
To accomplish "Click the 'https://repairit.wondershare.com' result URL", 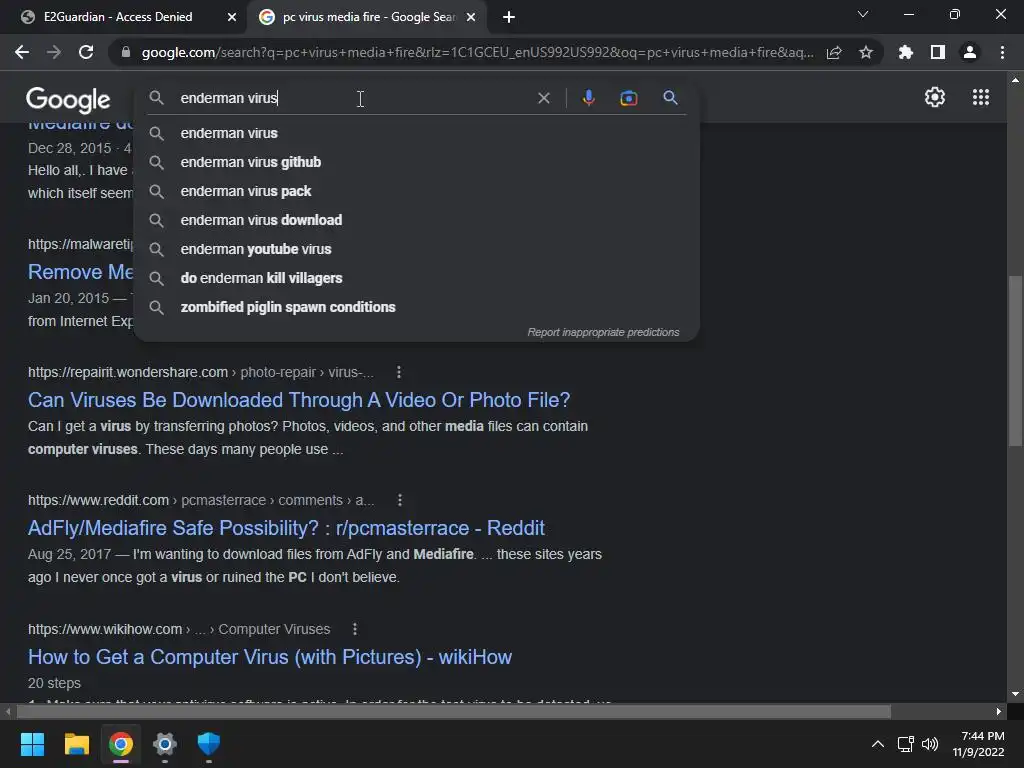I will click(127, 372).
